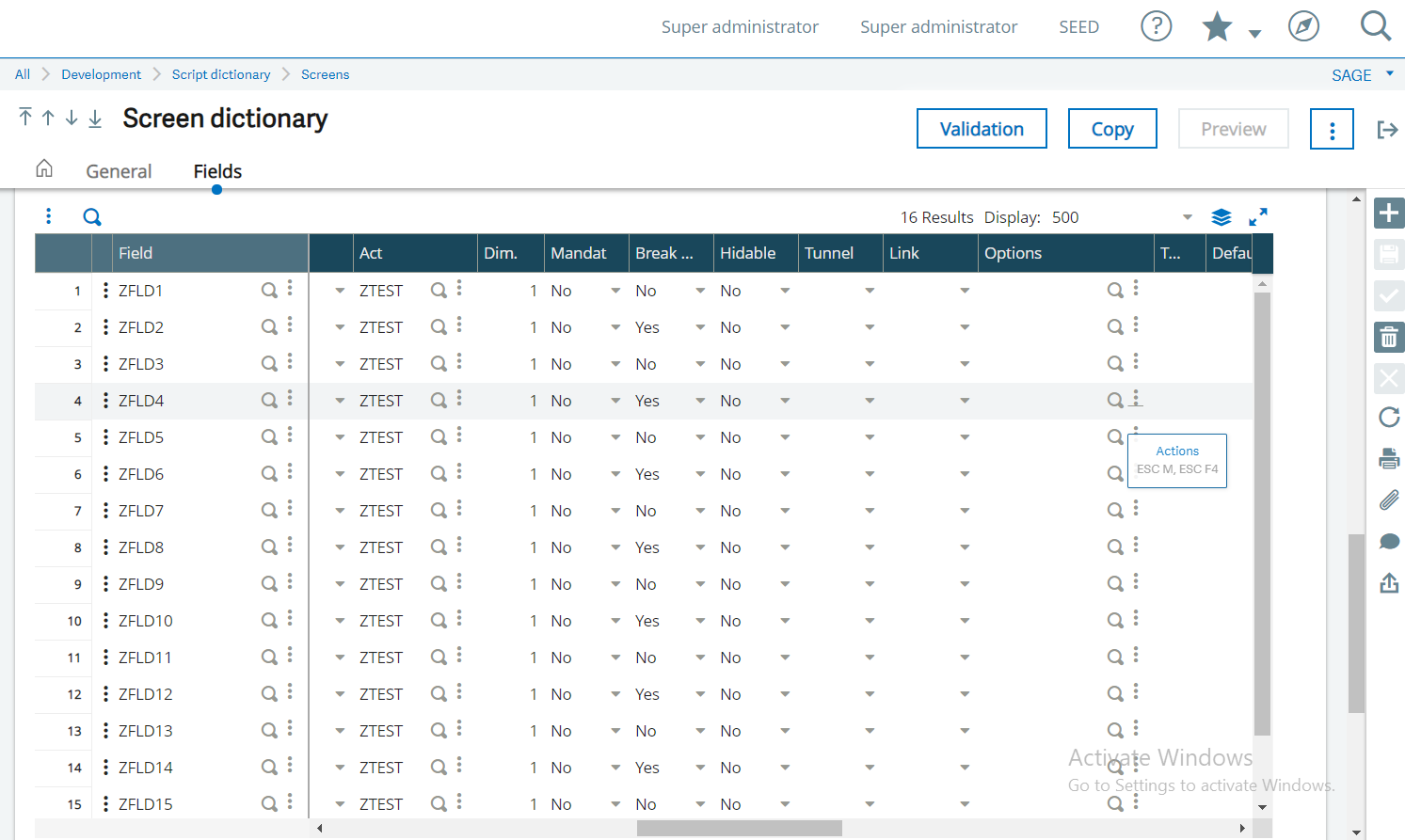Go to next record down arrow
This screenshot has width=1405, height=840.
pos(72,118)
